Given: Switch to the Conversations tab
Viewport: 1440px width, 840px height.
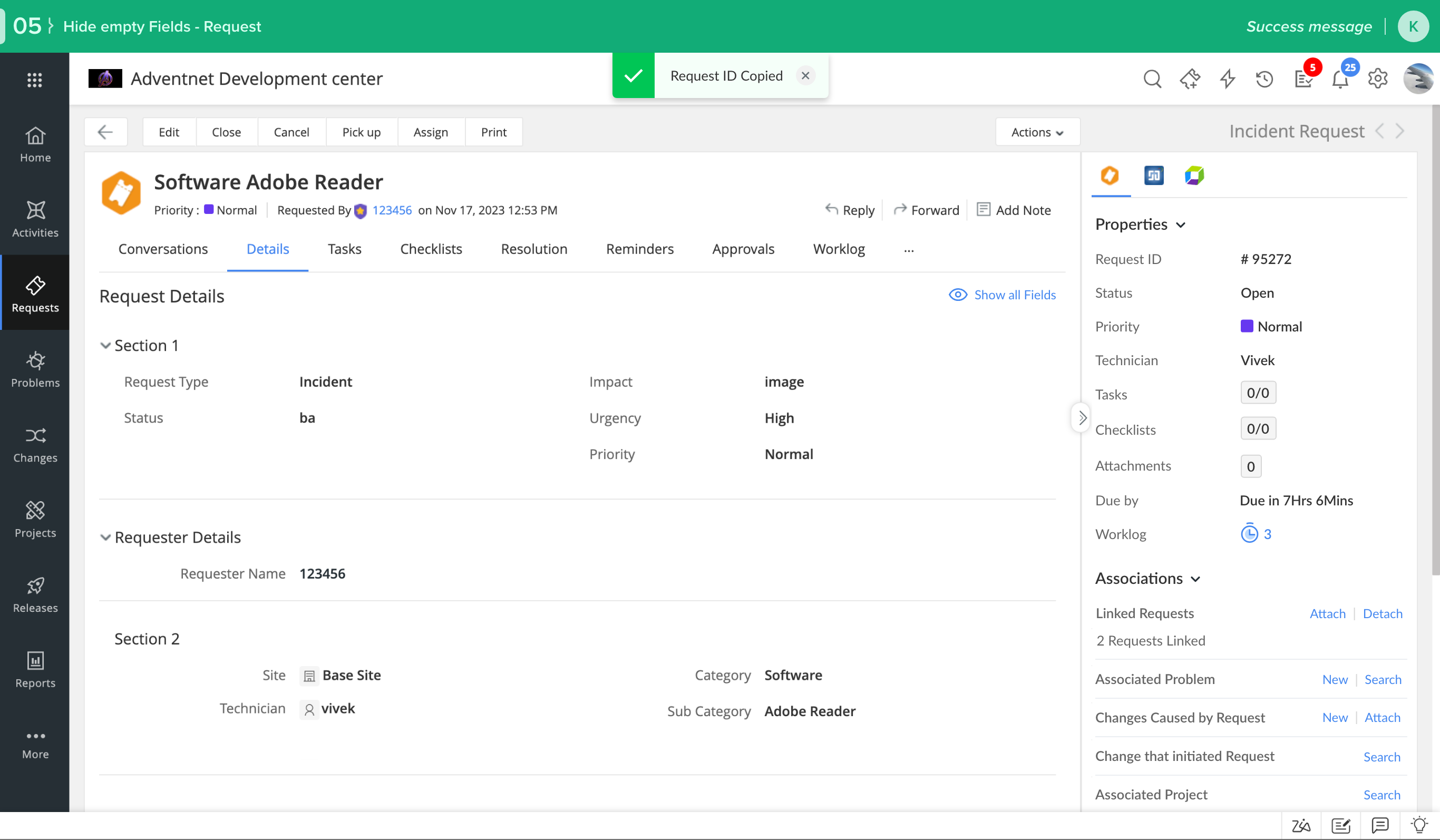Looking at the screenshot, I should coord(163,249).
